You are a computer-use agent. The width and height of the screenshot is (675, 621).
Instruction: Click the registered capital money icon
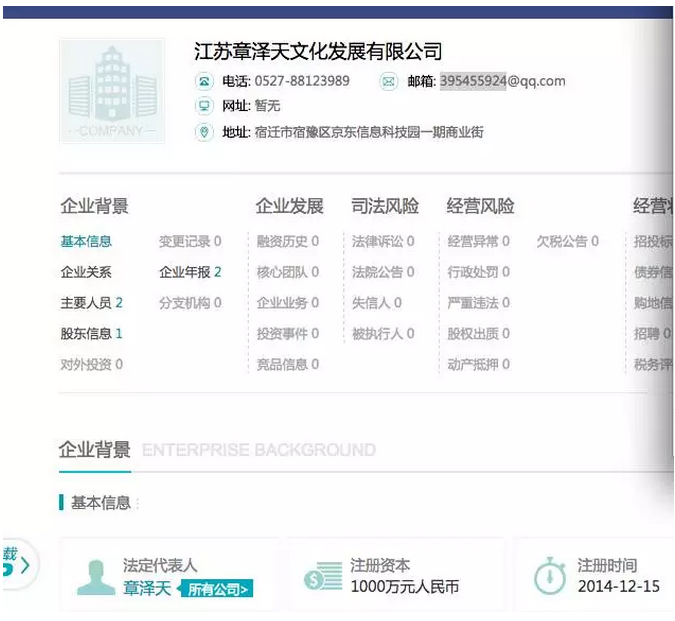pyautogui.click(x=323, y=577)
